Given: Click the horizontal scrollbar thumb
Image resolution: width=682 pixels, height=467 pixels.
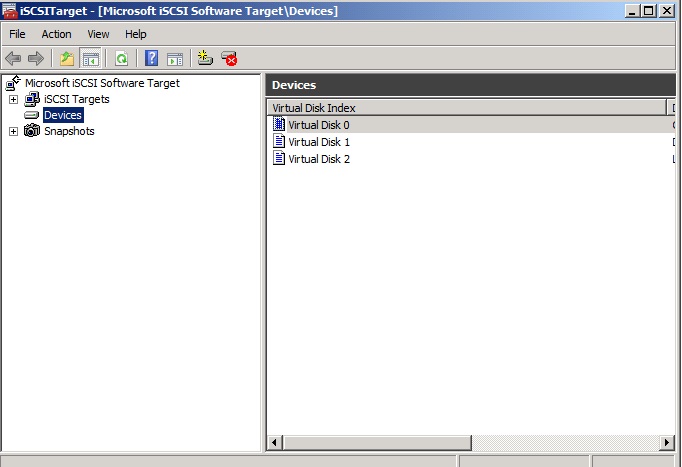Looking at the screenshot, I should click(x=377, y=443).
